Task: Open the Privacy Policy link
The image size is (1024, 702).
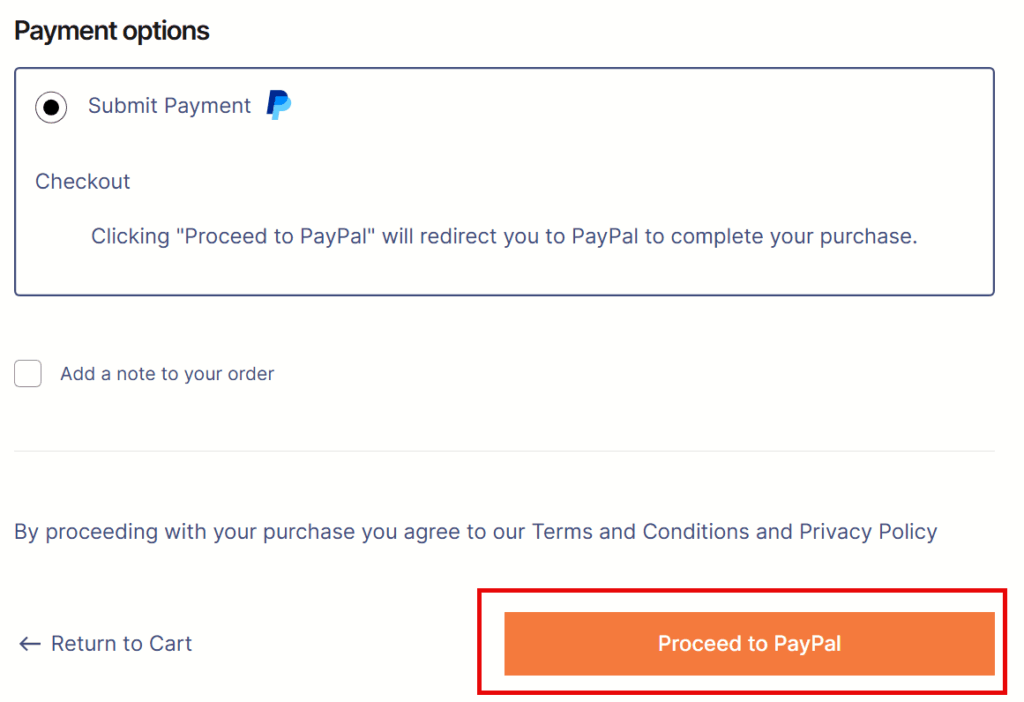Action: click(x=868, y=532)
